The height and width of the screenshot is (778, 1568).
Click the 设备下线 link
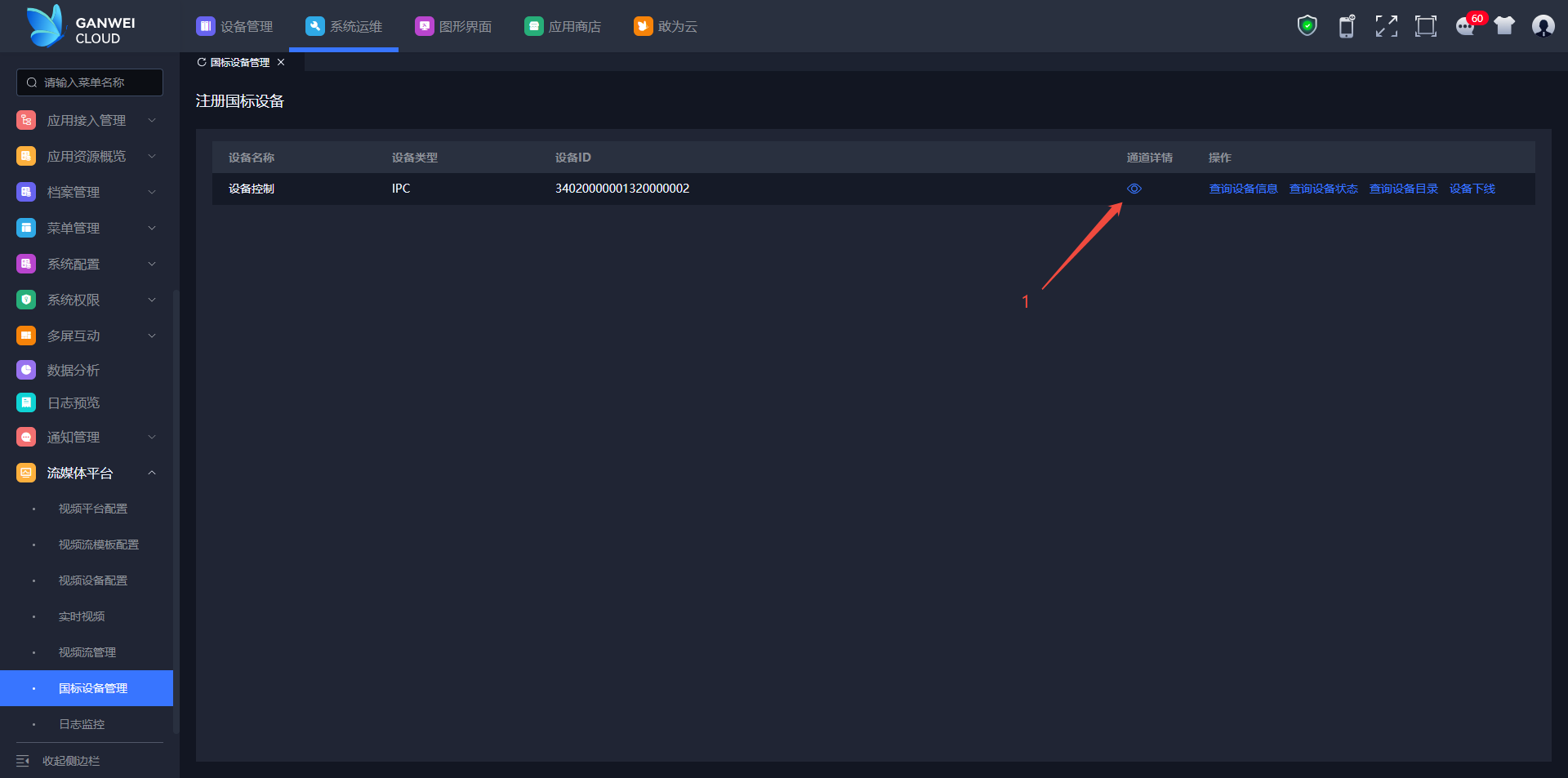click(x=1472, y=189)
